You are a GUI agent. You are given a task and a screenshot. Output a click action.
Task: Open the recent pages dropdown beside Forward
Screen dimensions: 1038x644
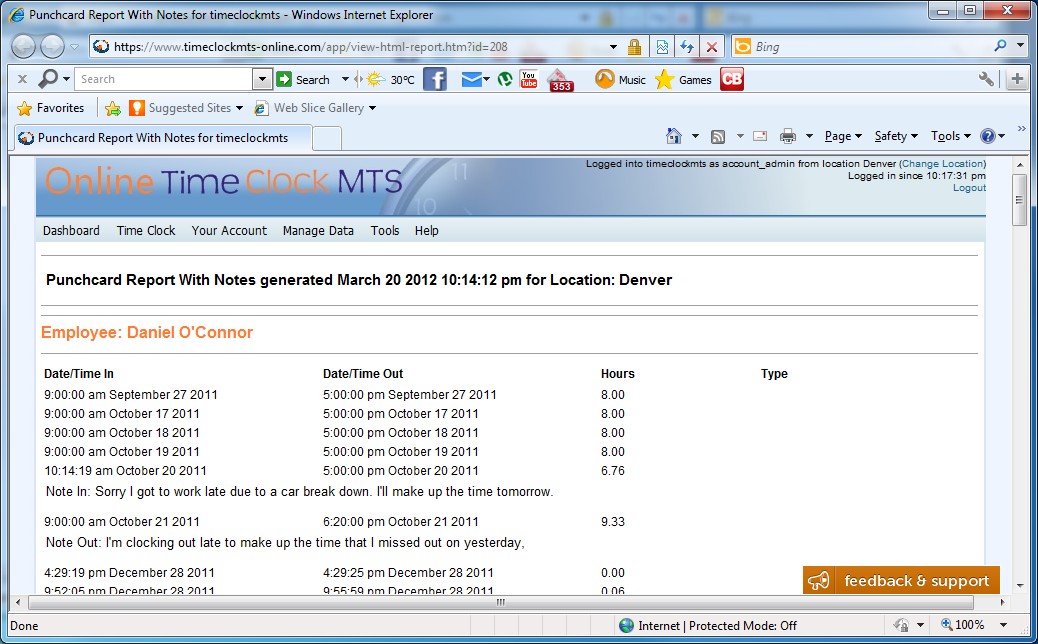(74, 47)
